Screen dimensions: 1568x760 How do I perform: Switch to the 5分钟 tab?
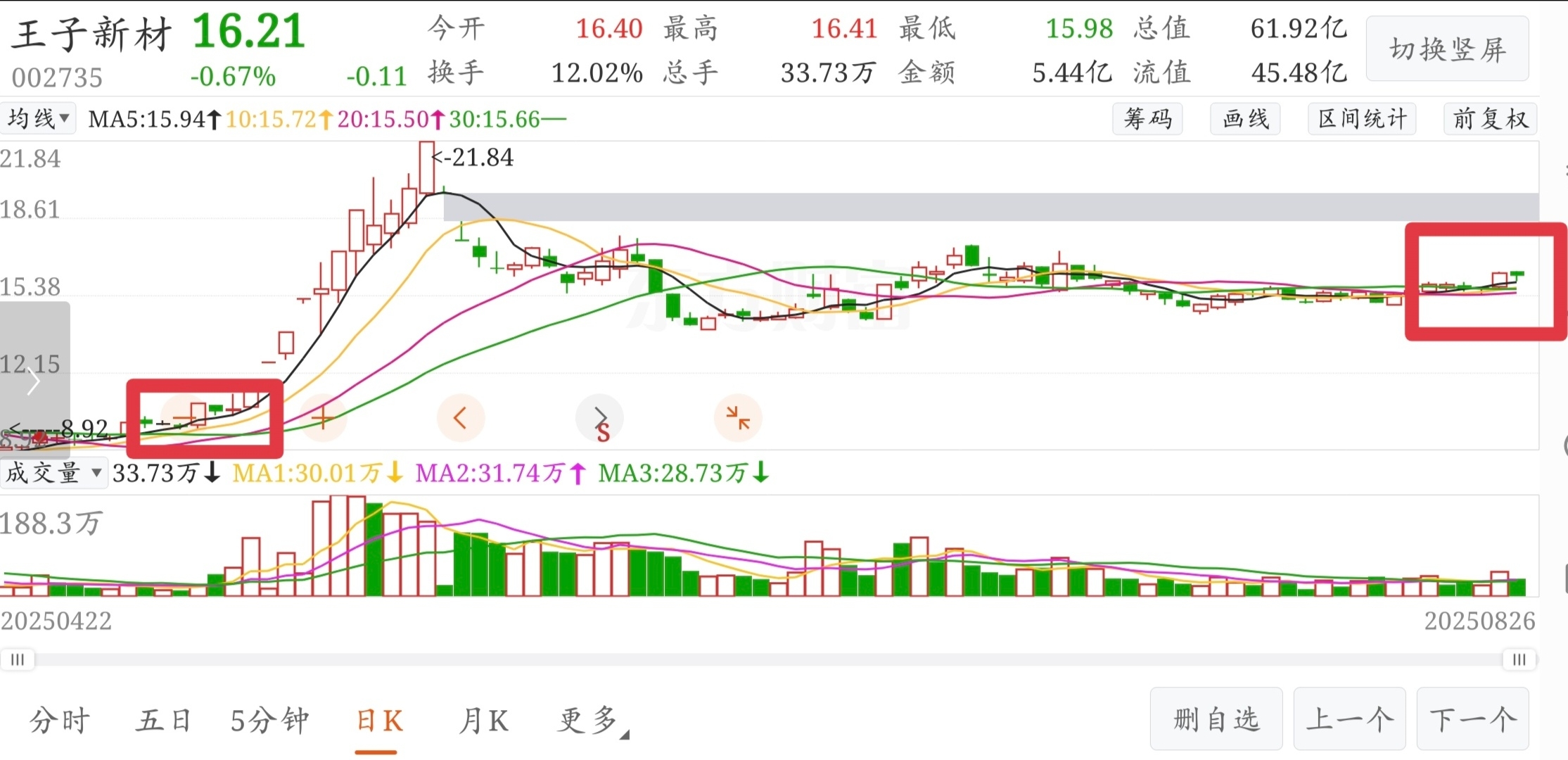coord(270,721)
